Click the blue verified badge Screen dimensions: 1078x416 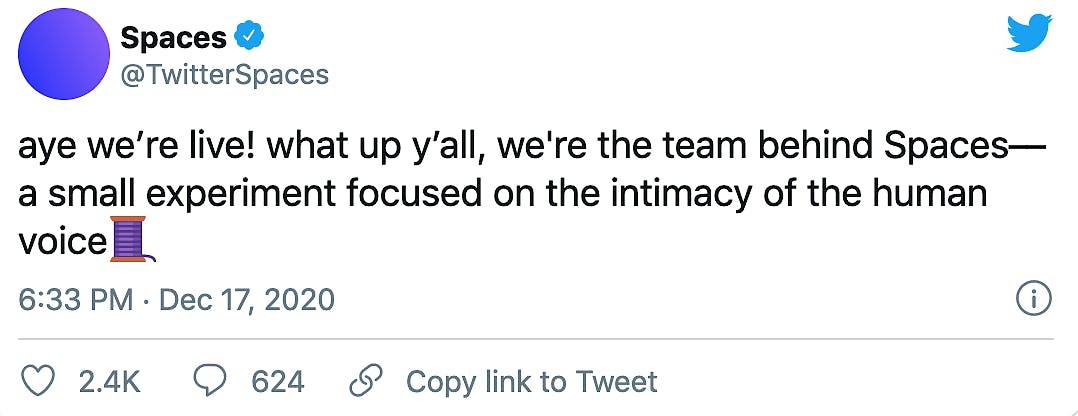[x=247, y=39]
